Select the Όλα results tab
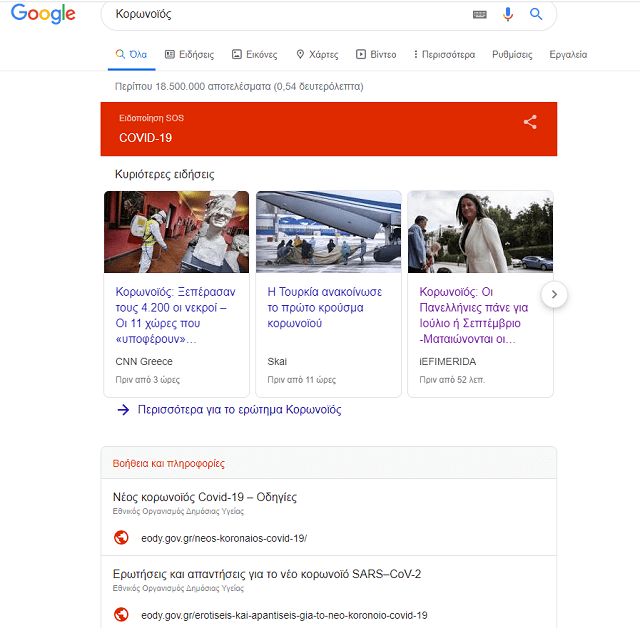Viewport: 640px width, 628px height. 131,54
